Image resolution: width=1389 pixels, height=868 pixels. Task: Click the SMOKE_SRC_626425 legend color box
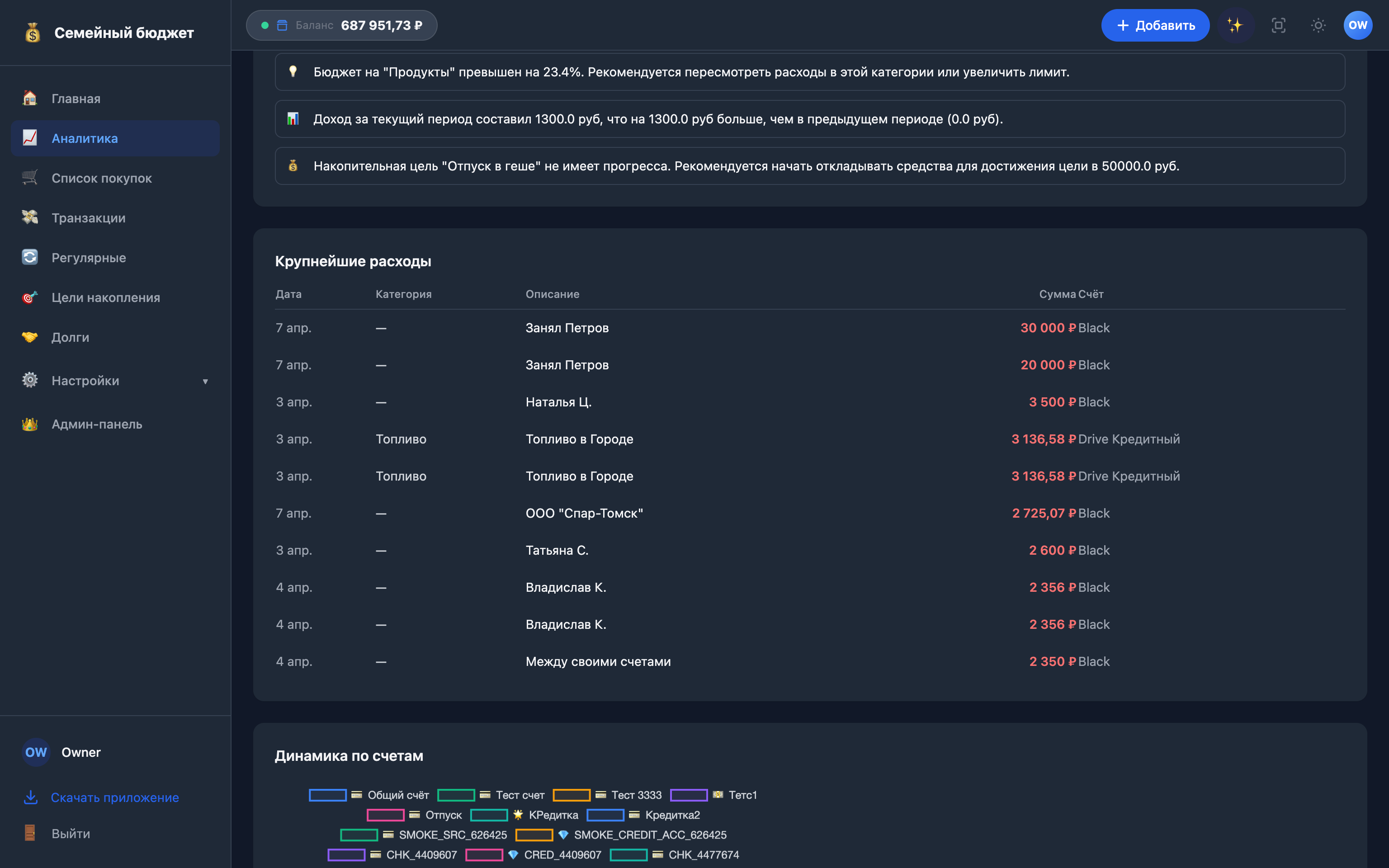click(359, 835)
